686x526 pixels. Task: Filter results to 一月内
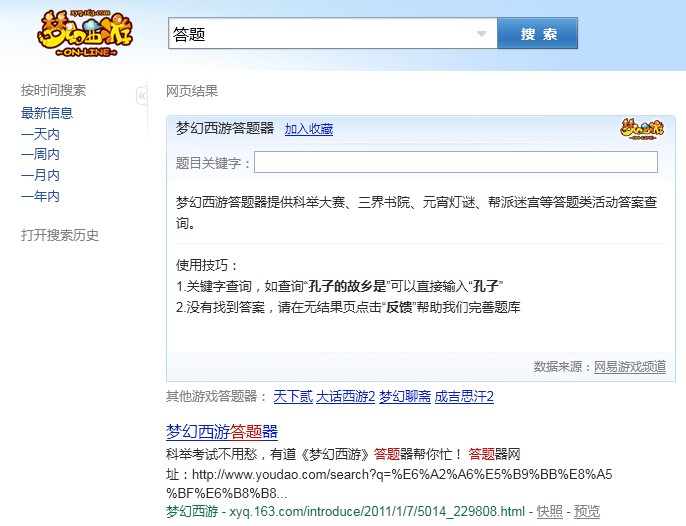coord(40,175)
